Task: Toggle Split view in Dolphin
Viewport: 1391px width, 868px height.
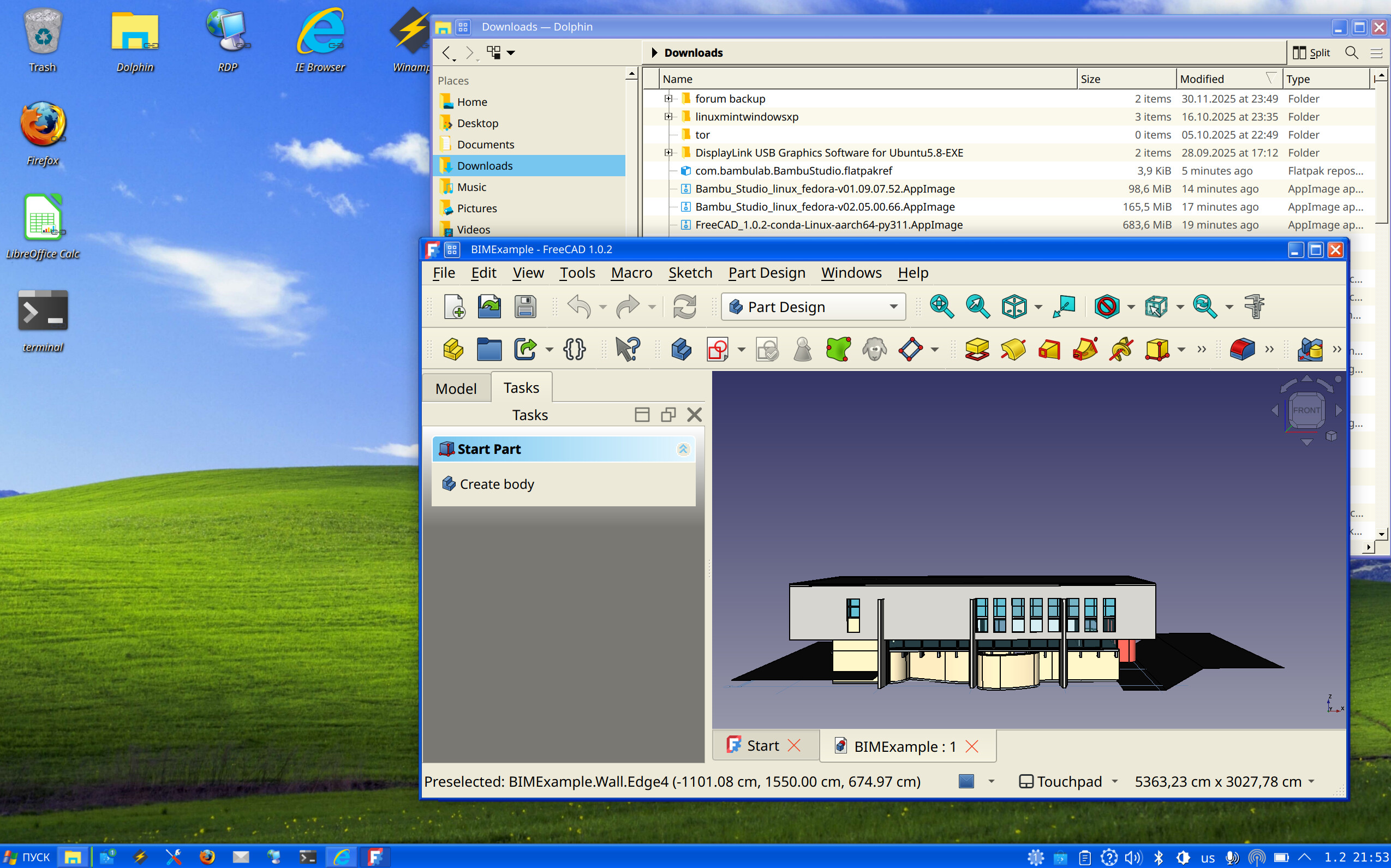Action: coord(1312,53)
